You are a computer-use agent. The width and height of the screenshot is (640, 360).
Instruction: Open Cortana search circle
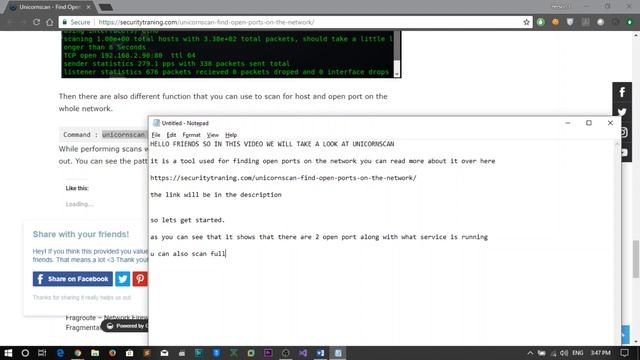click(25, 353)
